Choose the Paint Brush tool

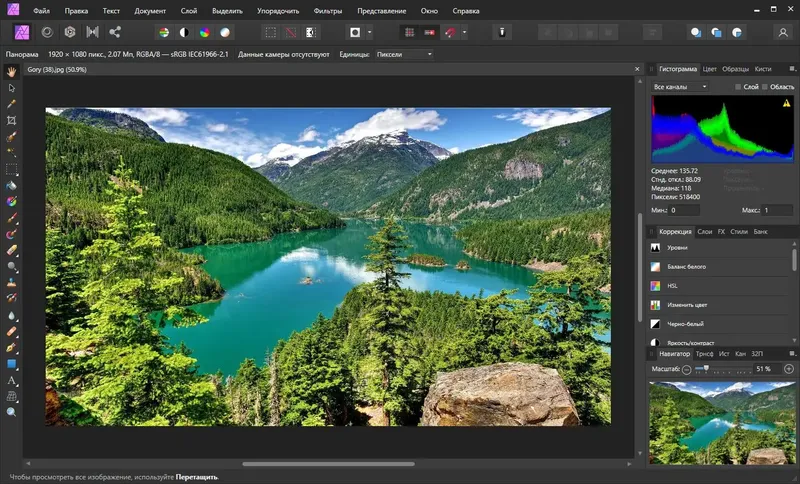pyautogui.click(x=11, y=218)
